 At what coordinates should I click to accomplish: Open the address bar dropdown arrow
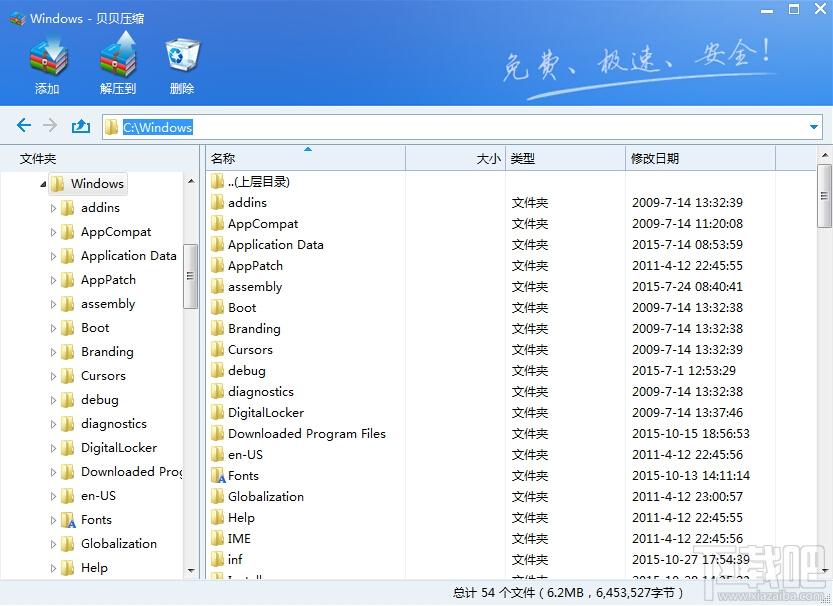pyautogui.click(x=813, y=127)
